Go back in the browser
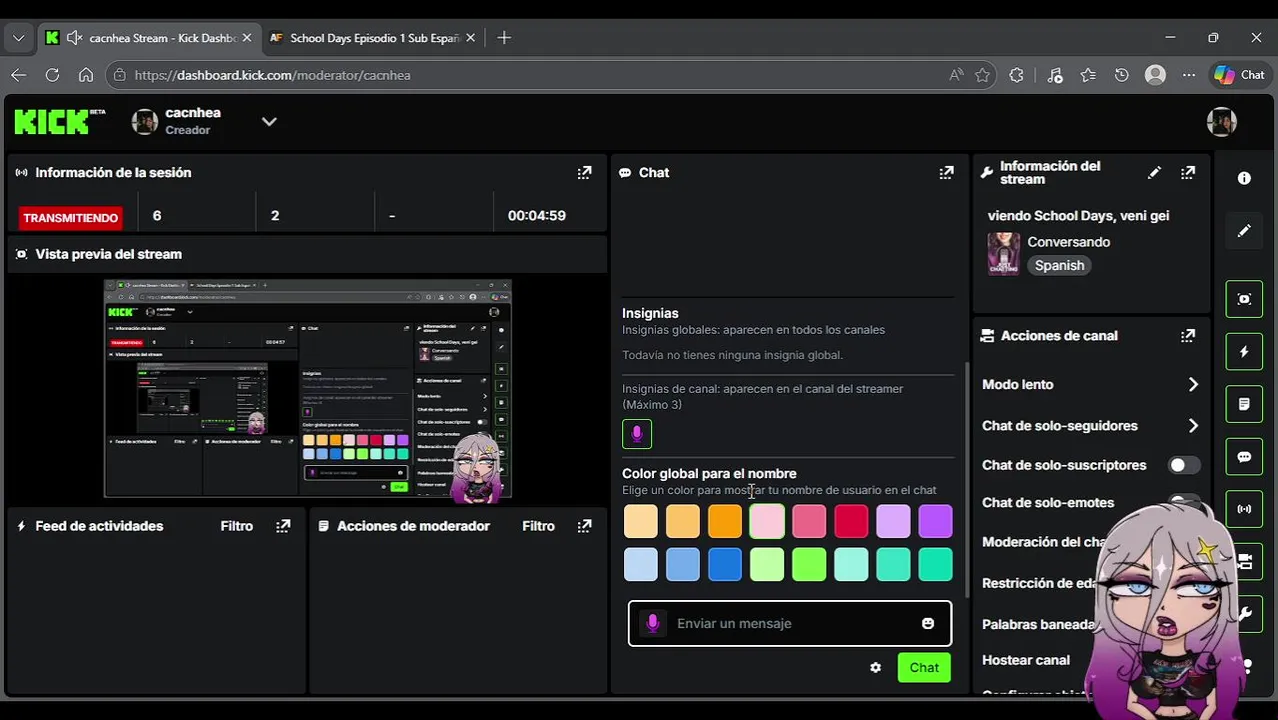1278x720 pixels. point(18,75)
